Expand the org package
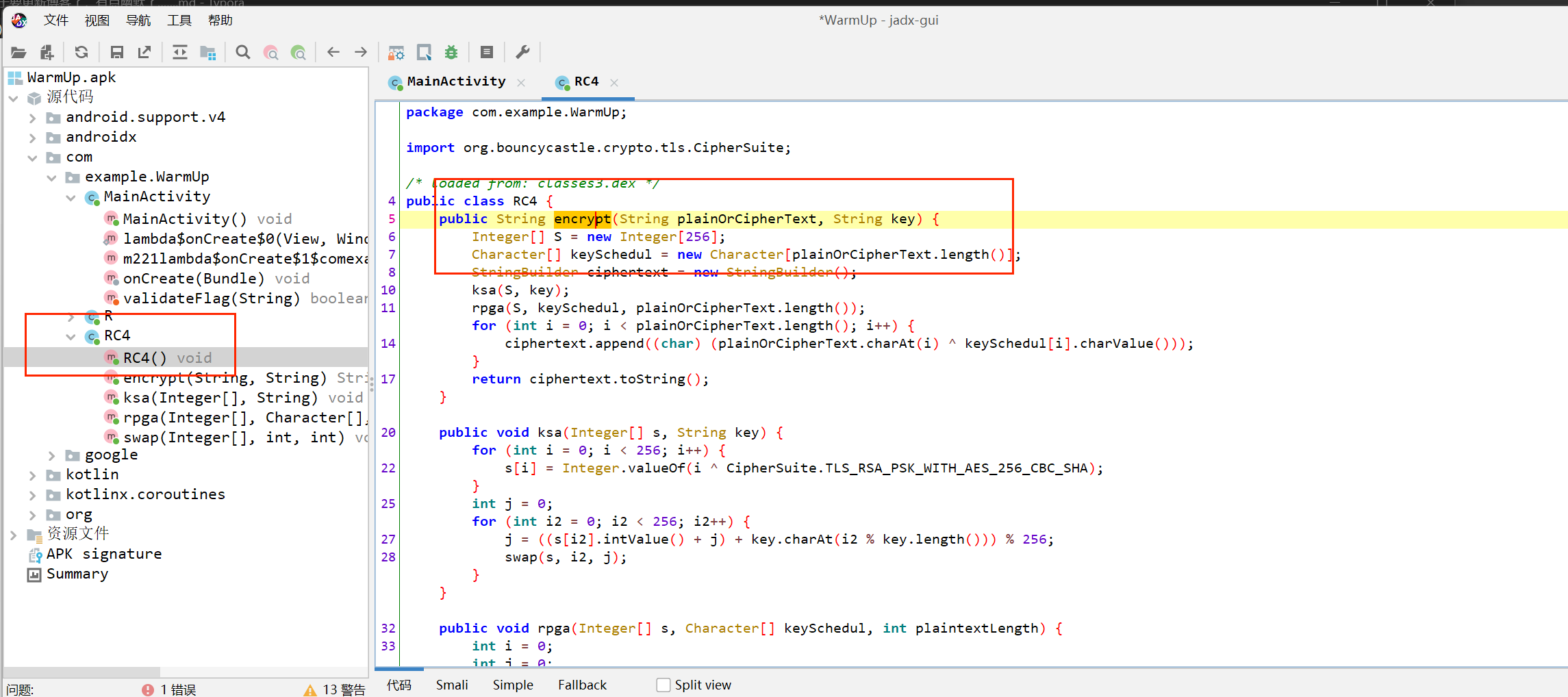The width and height of the screenshot is (1568, 697). tap(32, 515)
